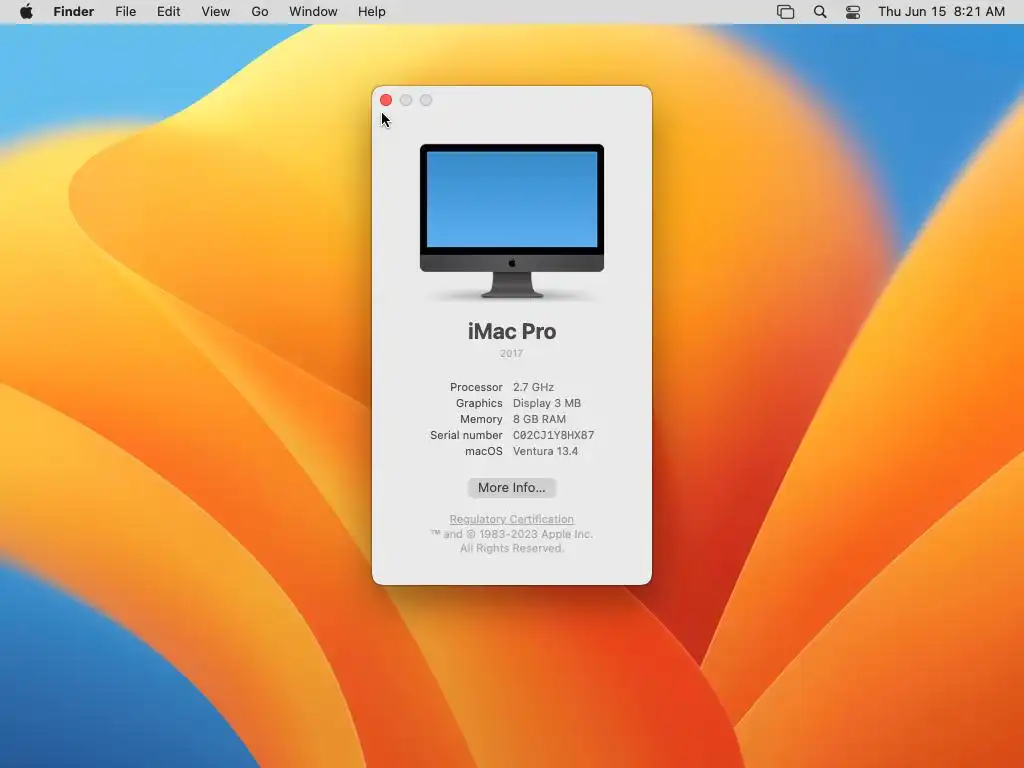The image size is (1024, 768).
Task: Click the Display 3 MB graphics value
Action: [547, 404]
